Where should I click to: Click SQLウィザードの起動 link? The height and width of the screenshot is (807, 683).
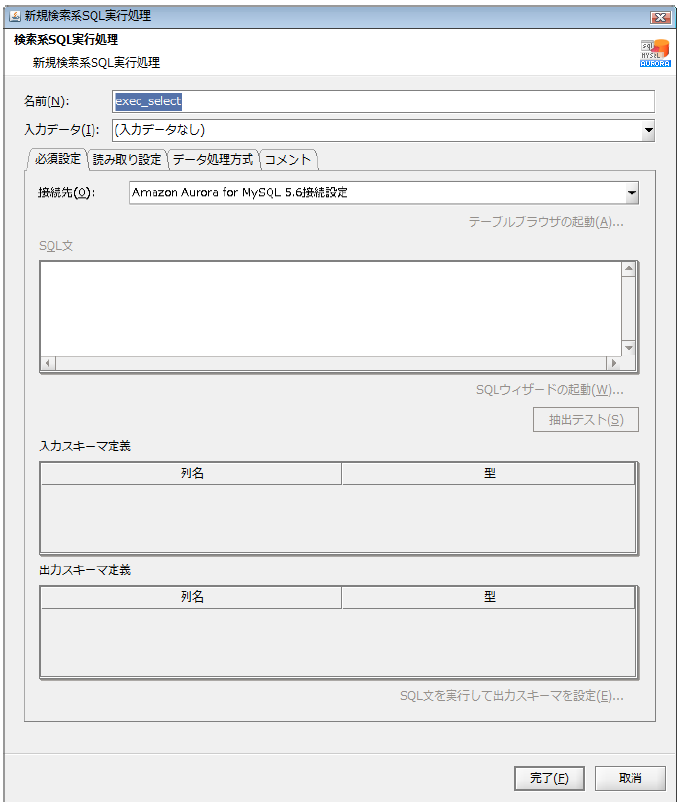click(x=549, y=390)
